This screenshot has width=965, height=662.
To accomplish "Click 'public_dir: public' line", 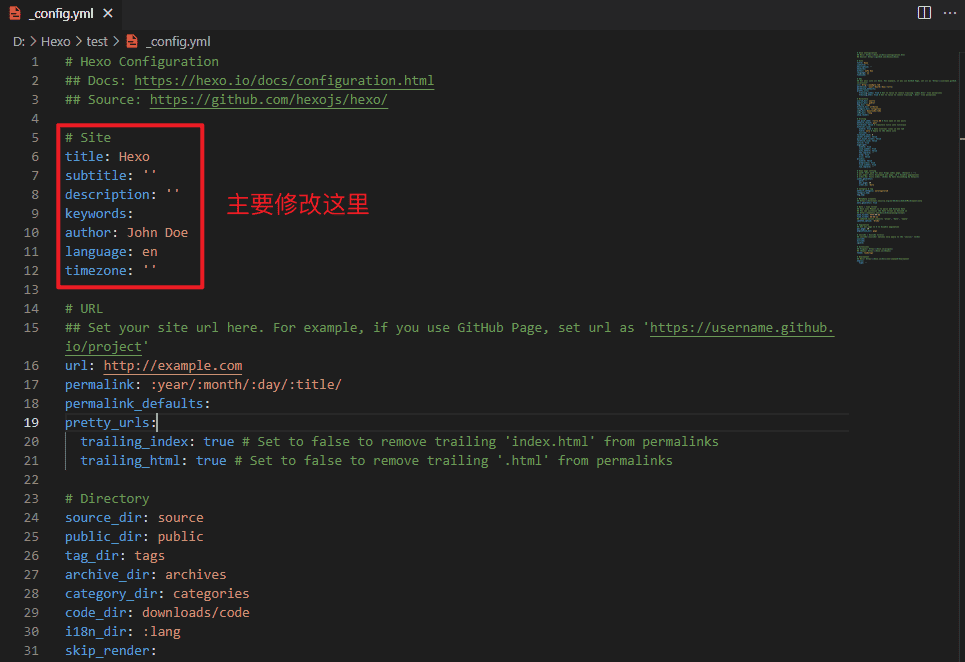I will 134,536.
